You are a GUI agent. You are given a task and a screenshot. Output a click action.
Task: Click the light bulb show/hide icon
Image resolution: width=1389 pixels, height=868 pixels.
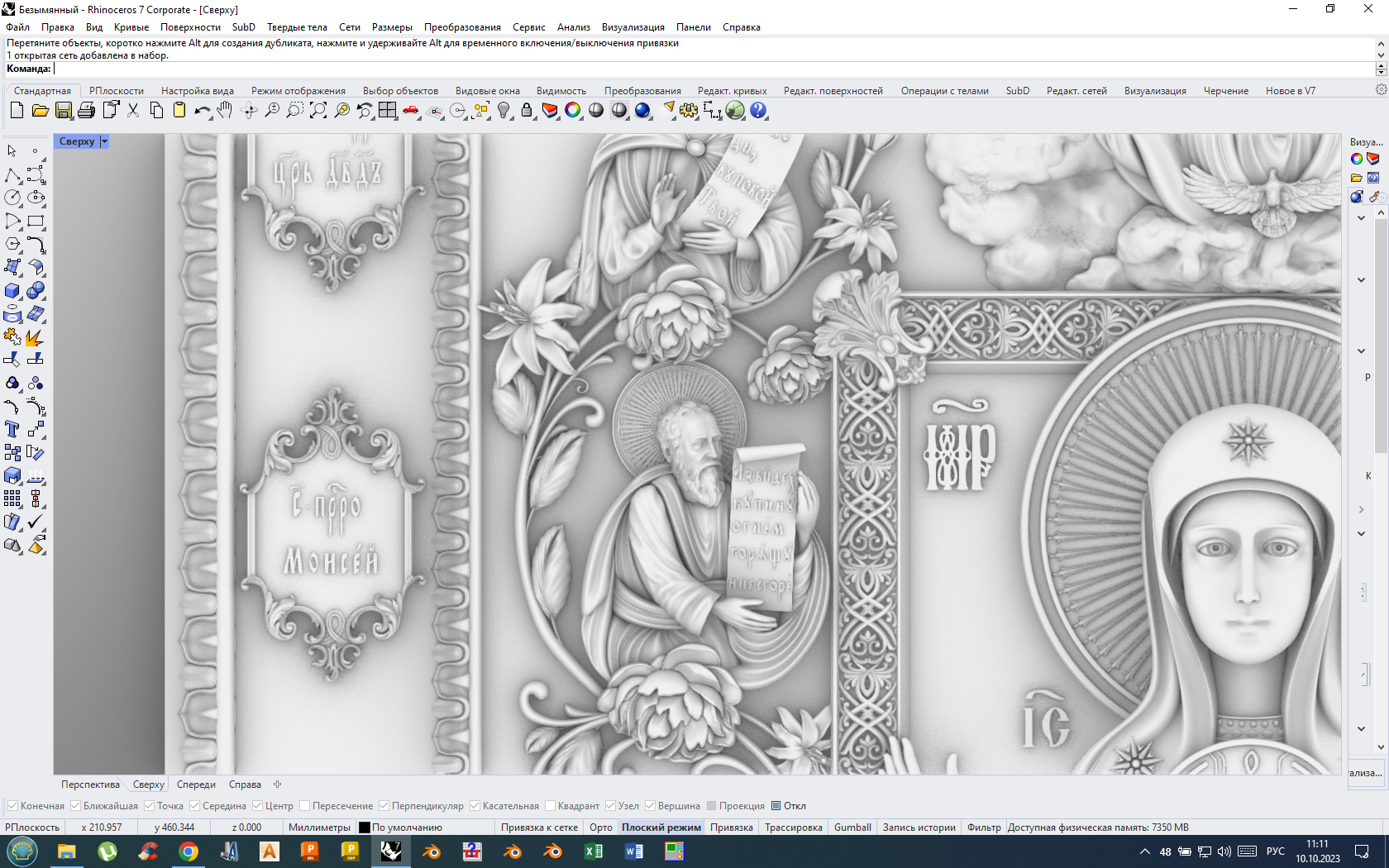[x=504, y=110]
